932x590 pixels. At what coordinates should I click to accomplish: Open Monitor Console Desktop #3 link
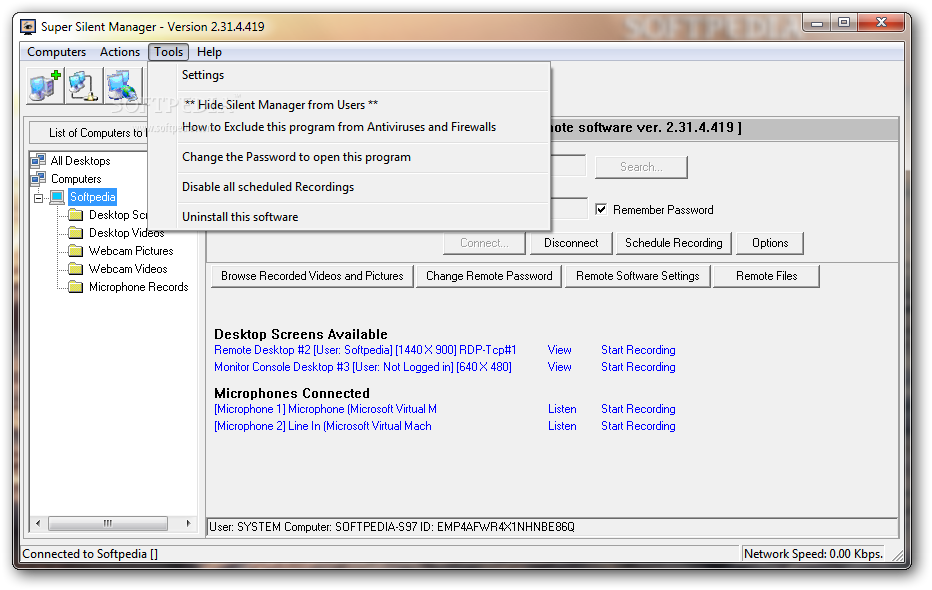(x=363, y=367)
